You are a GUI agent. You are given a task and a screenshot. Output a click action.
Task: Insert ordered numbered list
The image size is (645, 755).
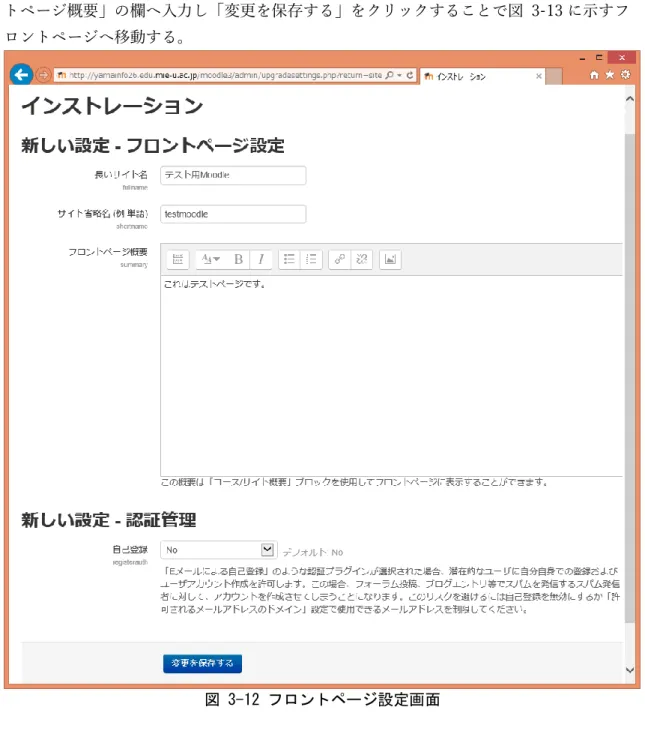point(311,259)
